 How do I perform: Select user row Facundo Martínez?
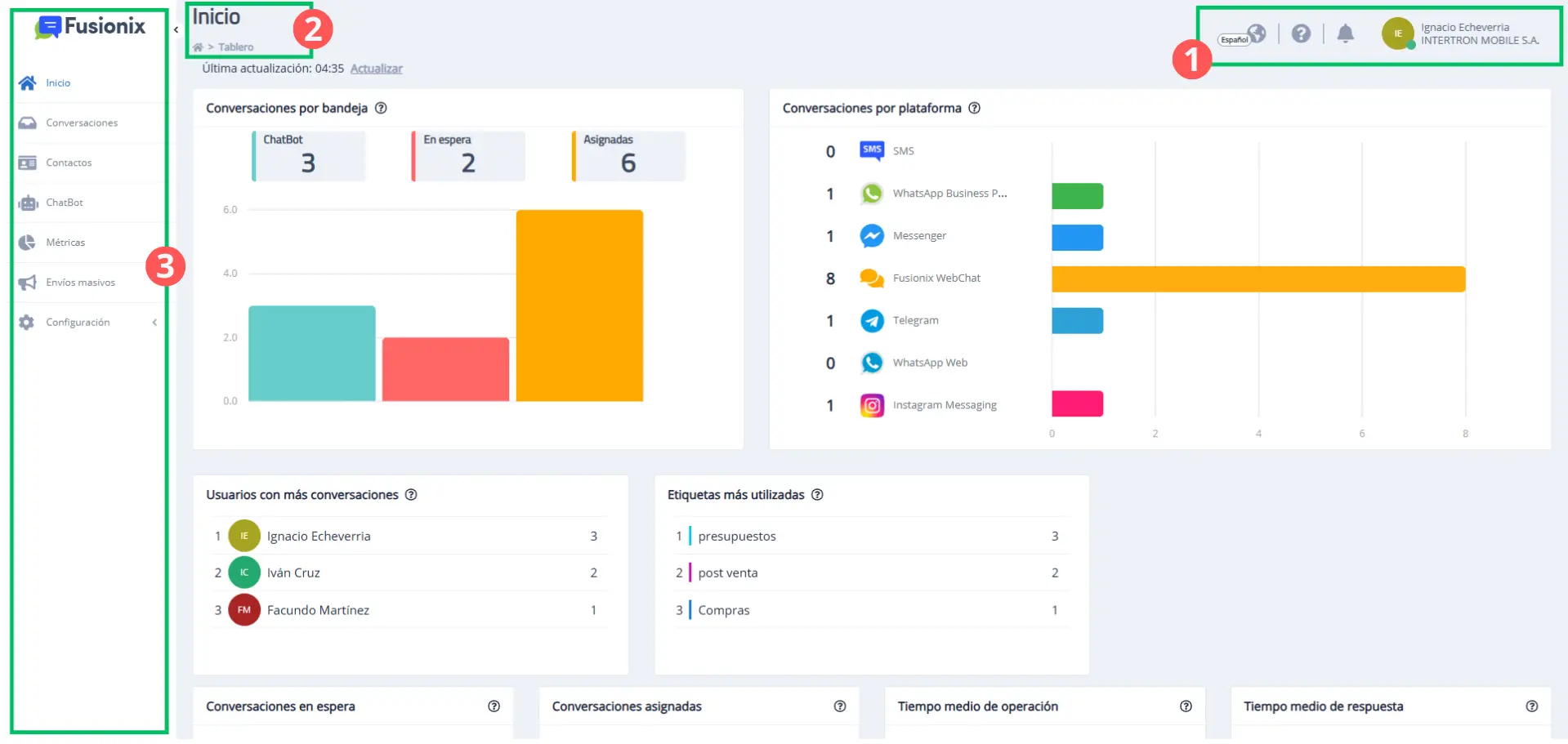[409, 610]
